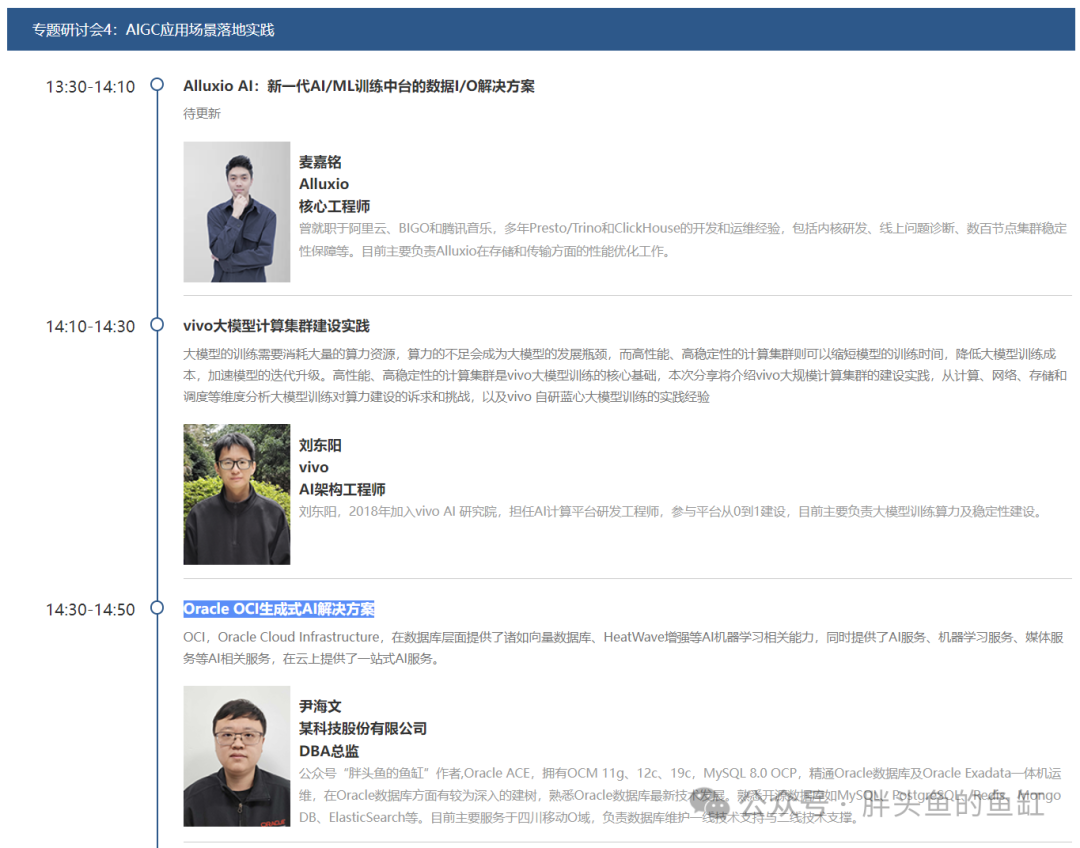Open the highlighted Oracle OCI生成式AI解决方案 title
The height and width of the screenshot is (848, 1080).
(x=279, y=609)
